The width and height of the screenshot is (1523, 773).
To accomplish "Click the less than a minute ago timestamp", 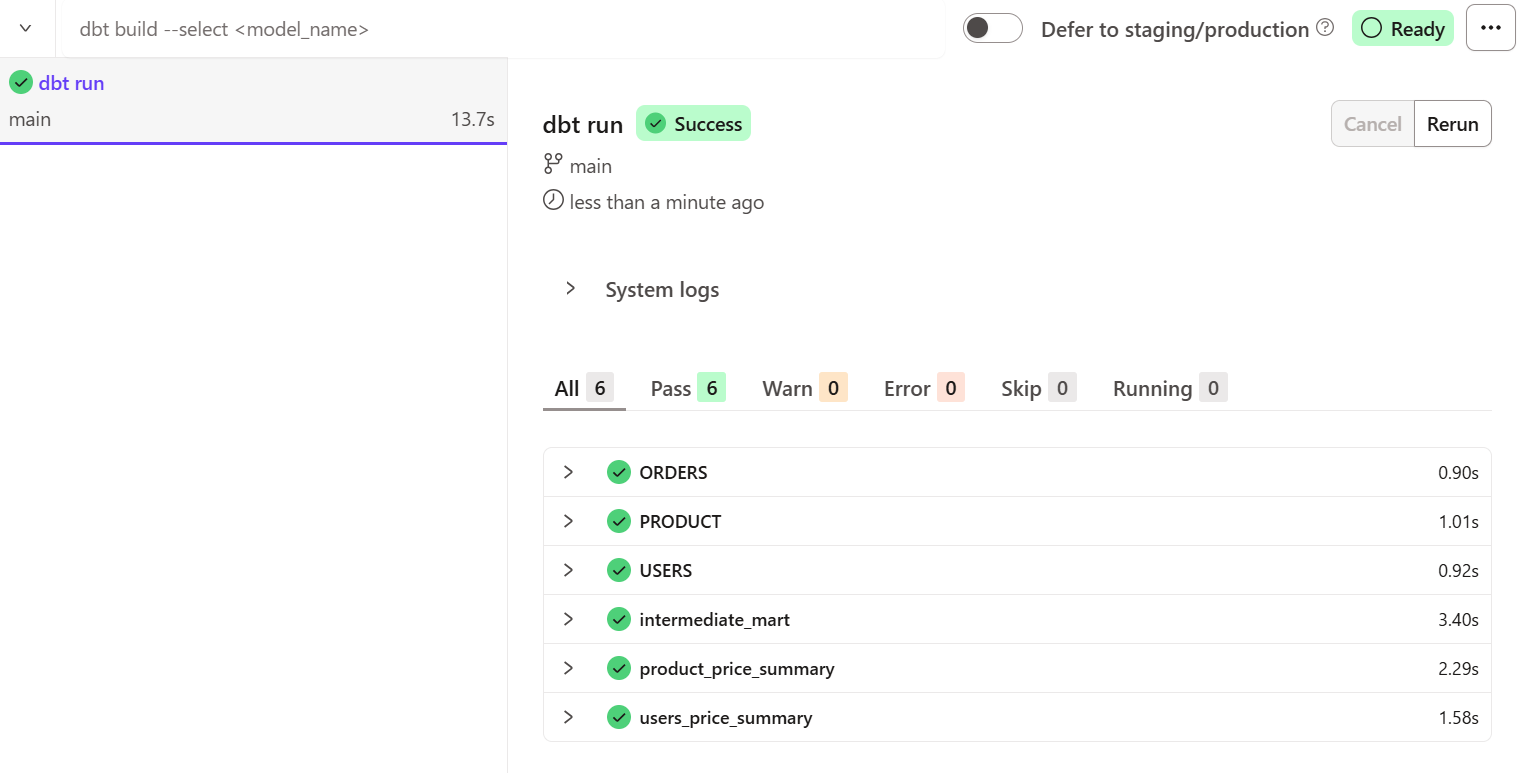I will [x=667, y=202].
